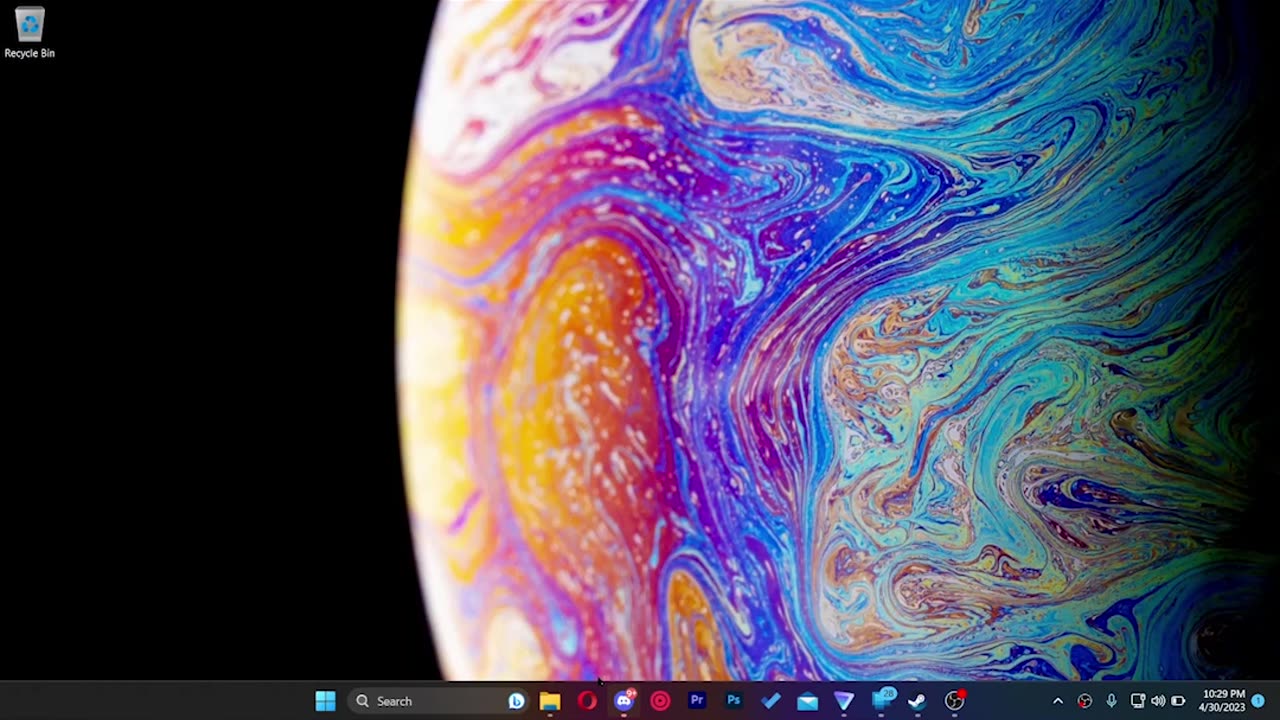This screenshot has height=720, width=1280.
Task: Launch Opera browser from taskbar
Action: 587,701
